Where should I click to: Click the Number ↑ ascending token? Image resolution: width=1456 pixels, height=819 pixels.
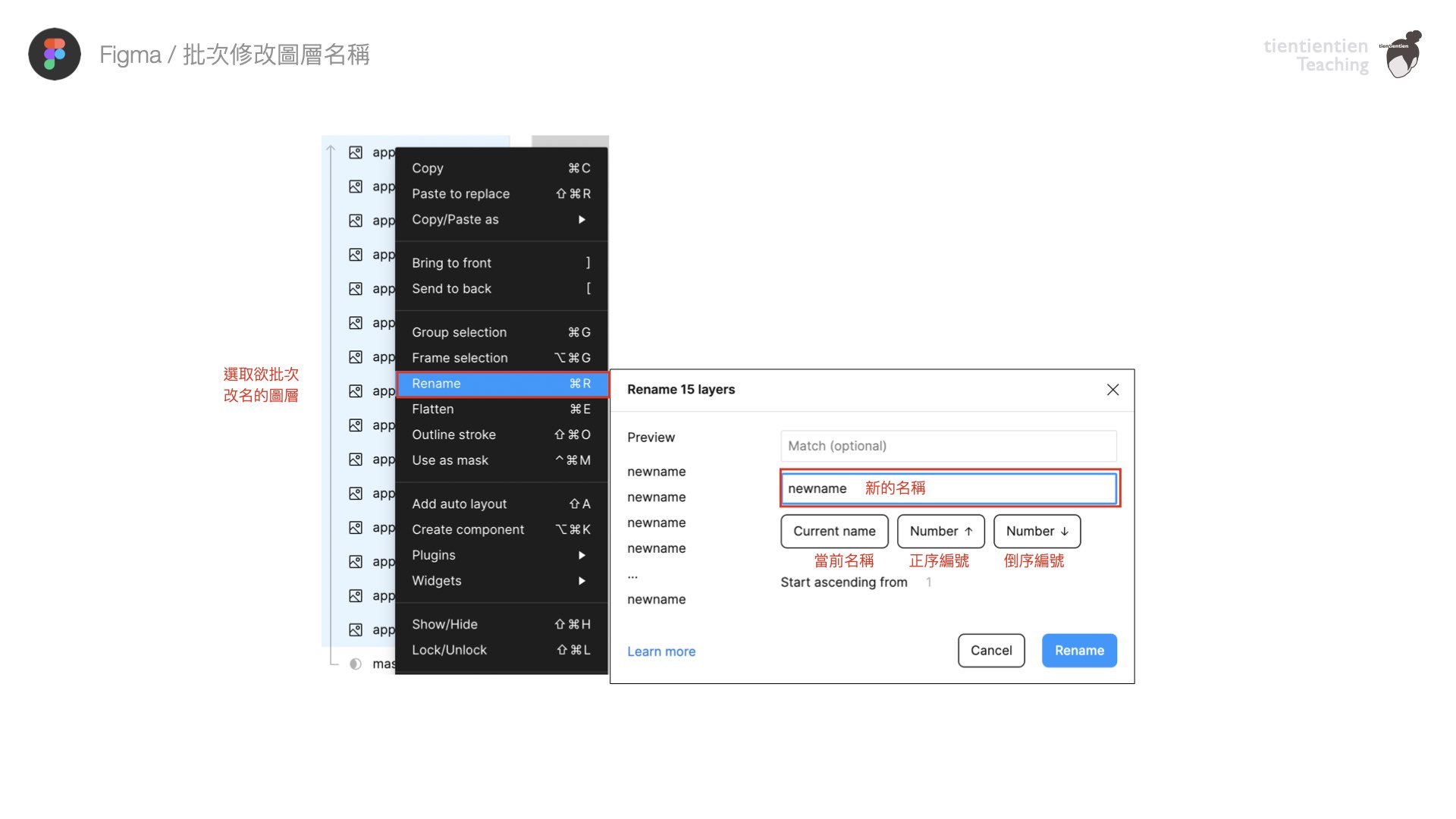click(x=940, y=531)
